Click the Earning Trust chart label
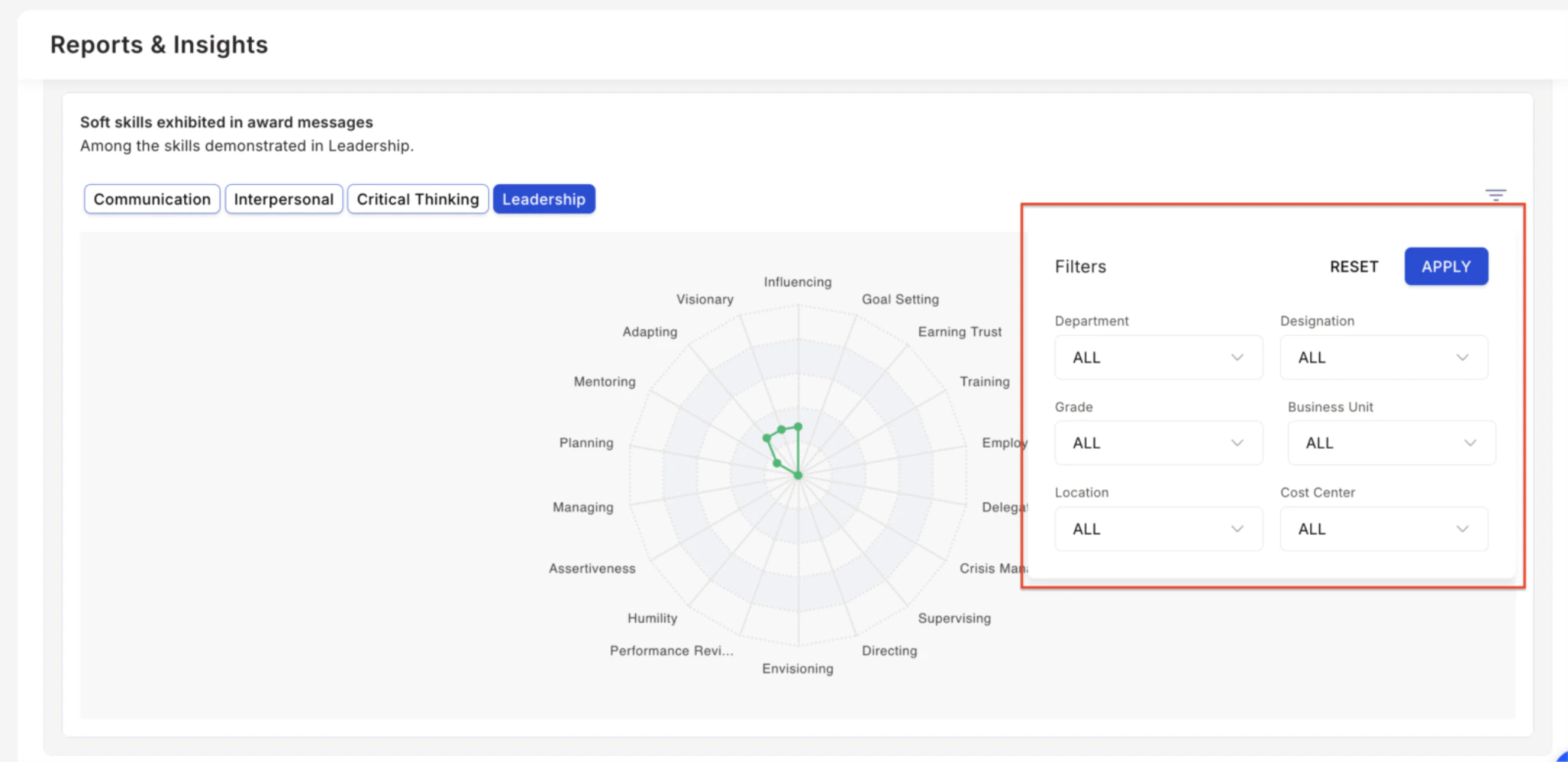This screenshot has width=1568, height=762. (x=959, y=331)
